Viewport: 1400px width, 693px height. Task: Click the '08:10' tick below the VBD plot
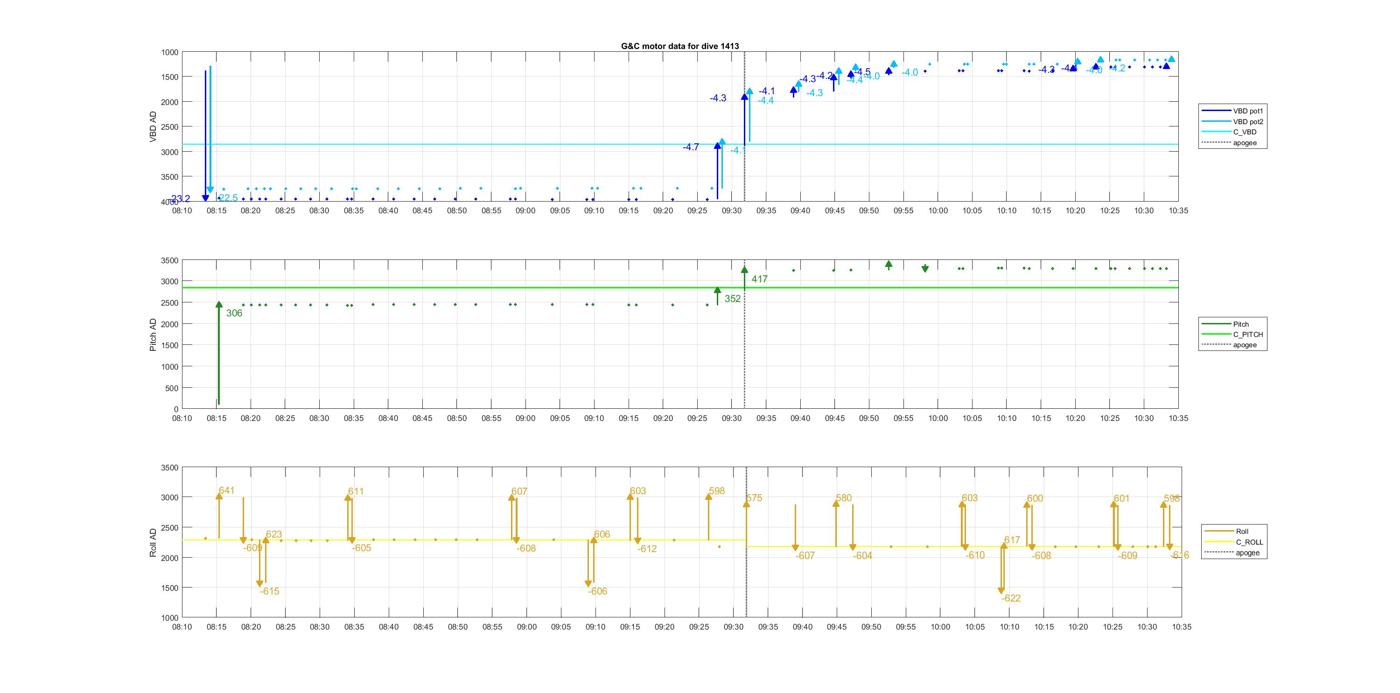click(x=182, y=210)
